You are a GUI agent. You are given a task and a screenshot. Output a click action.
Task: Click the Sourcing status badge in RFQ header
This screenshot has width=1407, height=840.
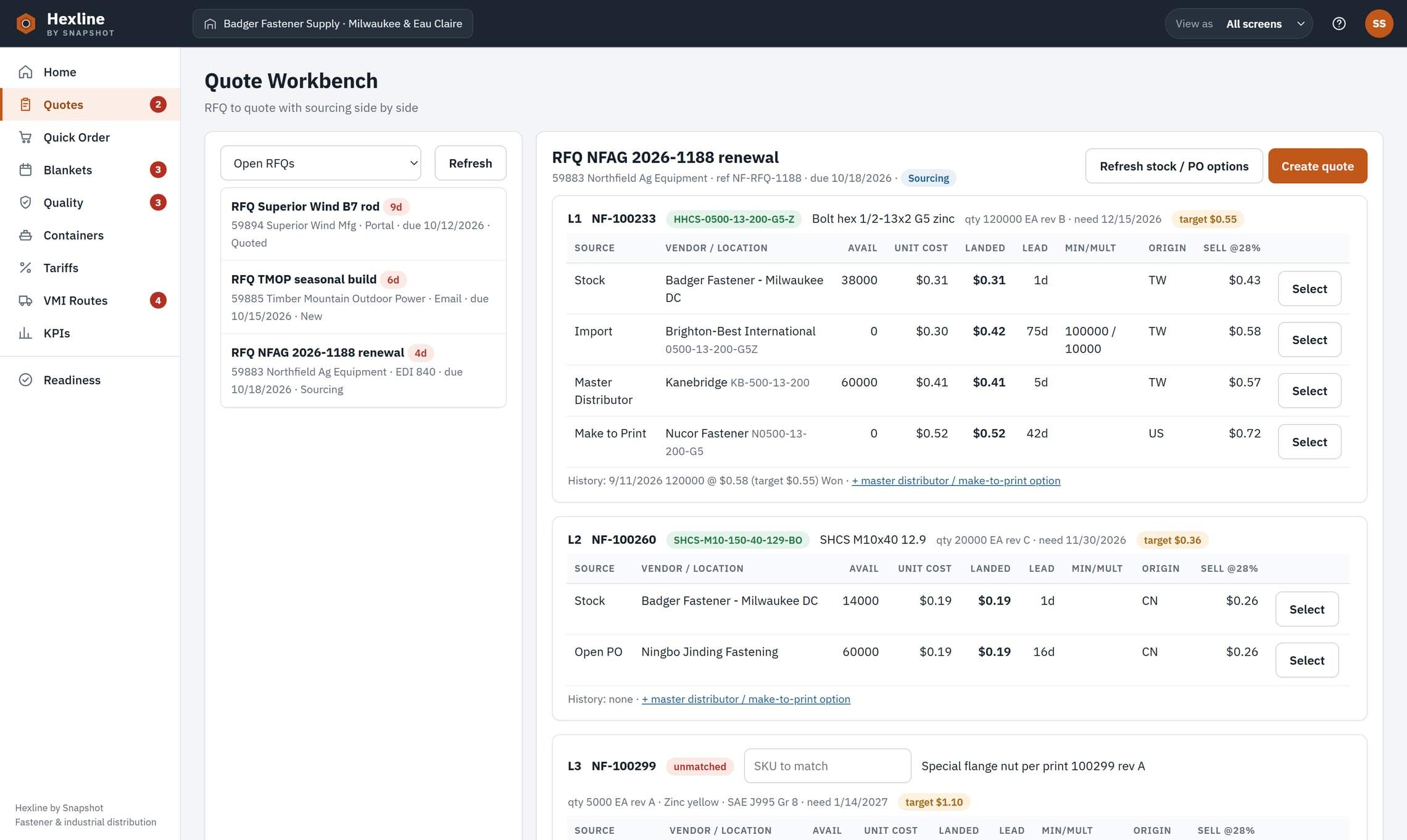[928, 178]
